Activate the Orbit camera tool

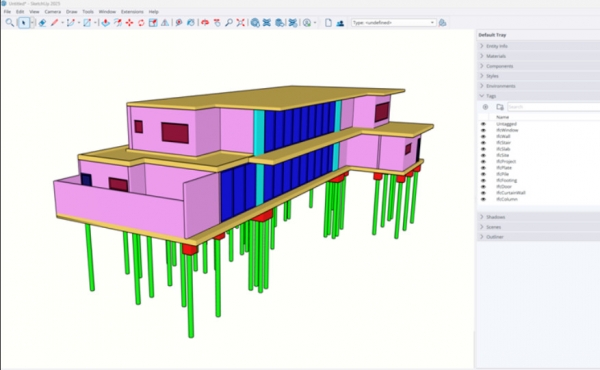point(205,23)
